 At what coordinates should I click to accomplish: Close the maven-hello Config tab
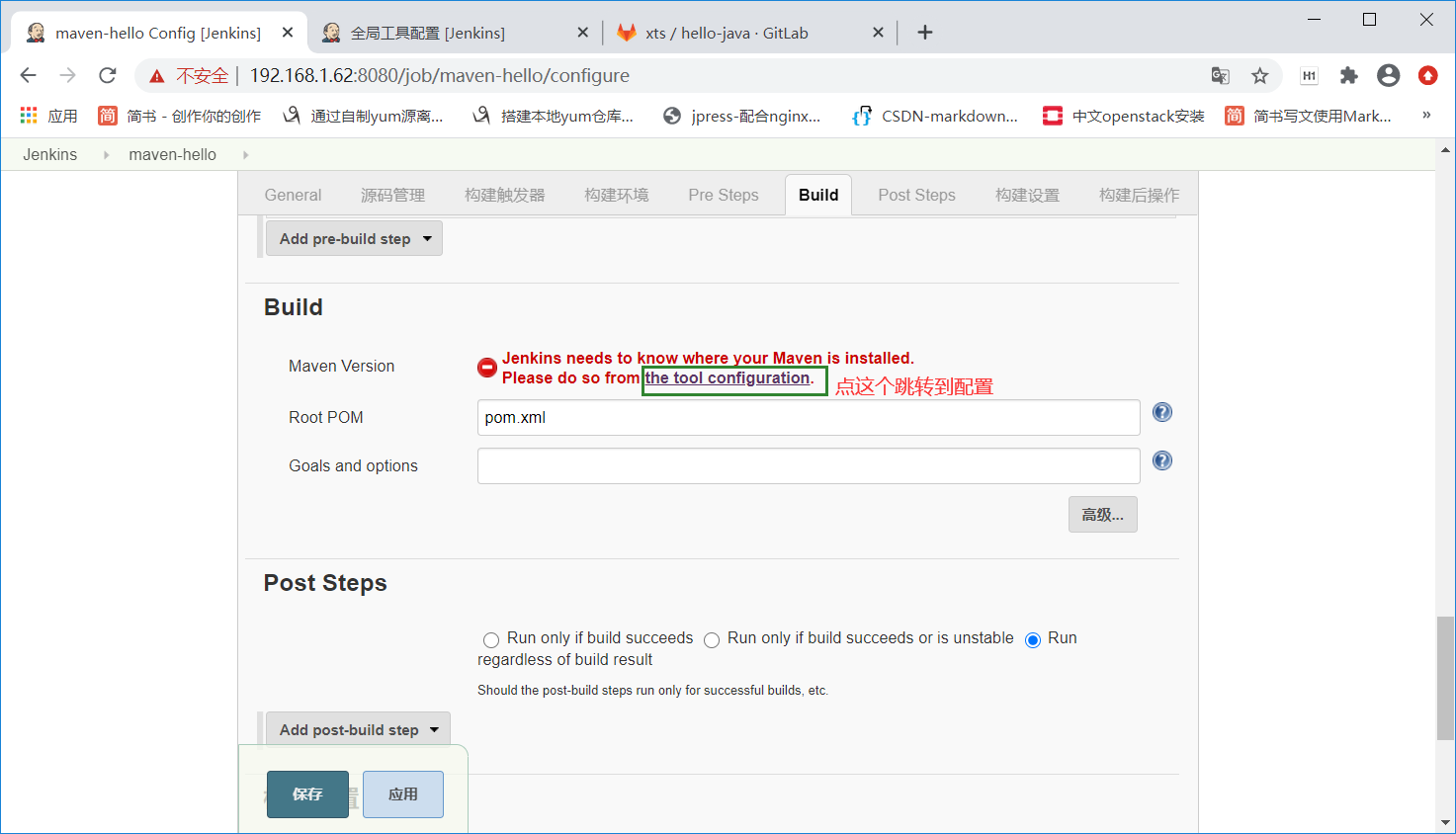click(288, 33)
